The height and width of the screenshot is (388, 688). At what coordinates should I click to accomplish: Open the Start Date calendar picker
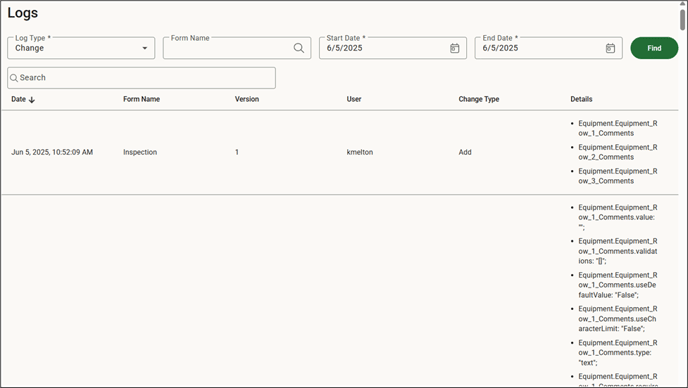coord(455,48)
